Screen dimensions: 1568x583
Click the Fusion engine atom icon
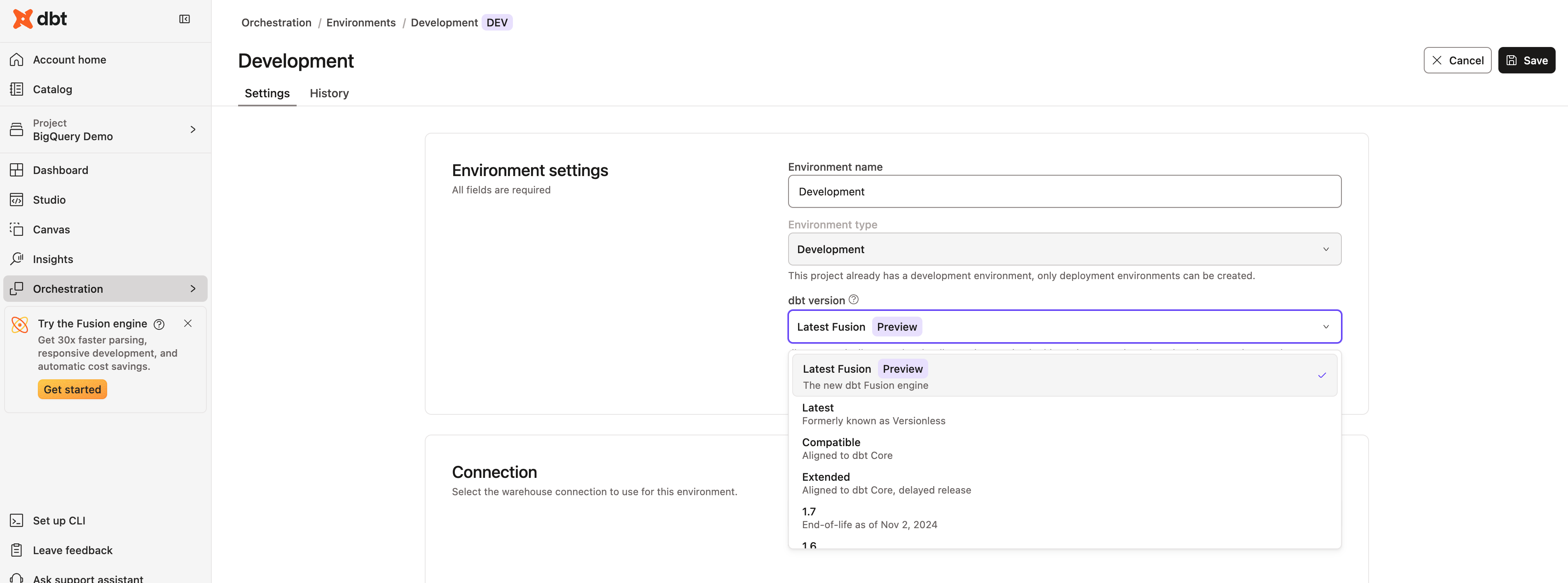click(x=20, y=325)
